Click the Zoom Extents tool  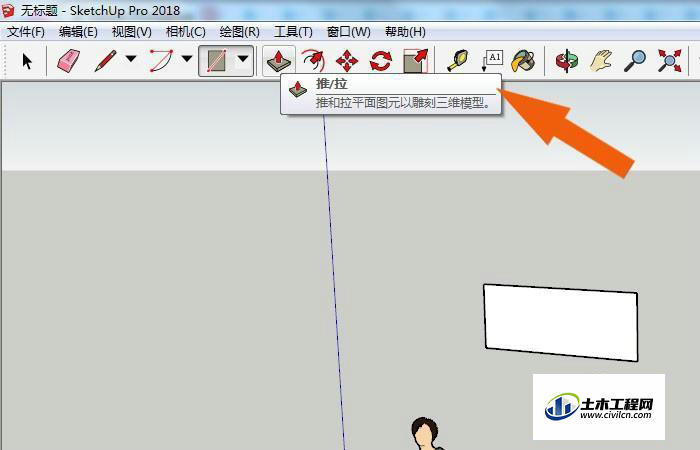point(669,61)
